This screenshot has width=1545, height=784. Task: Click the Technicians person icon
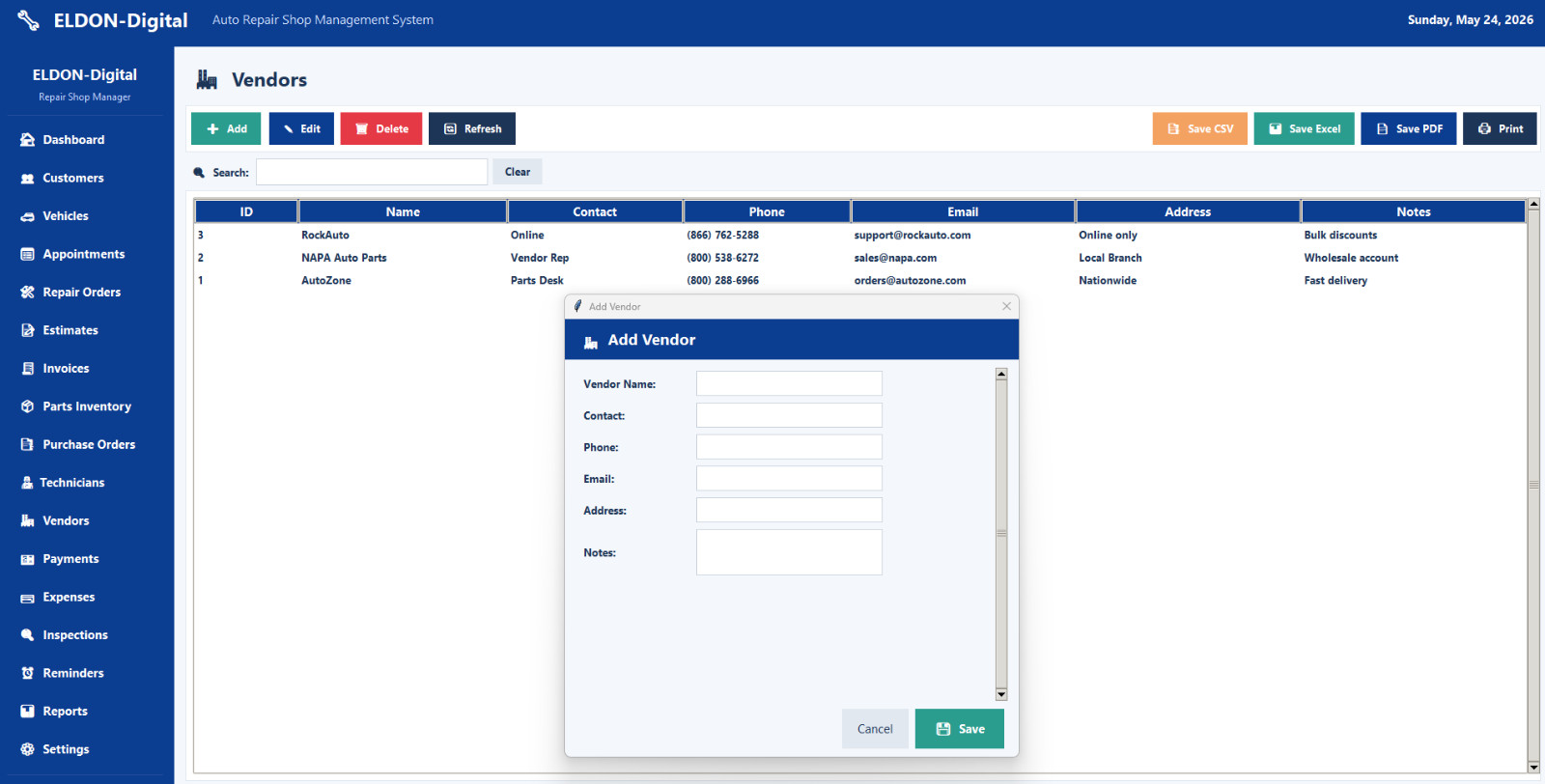click(27, 483)
